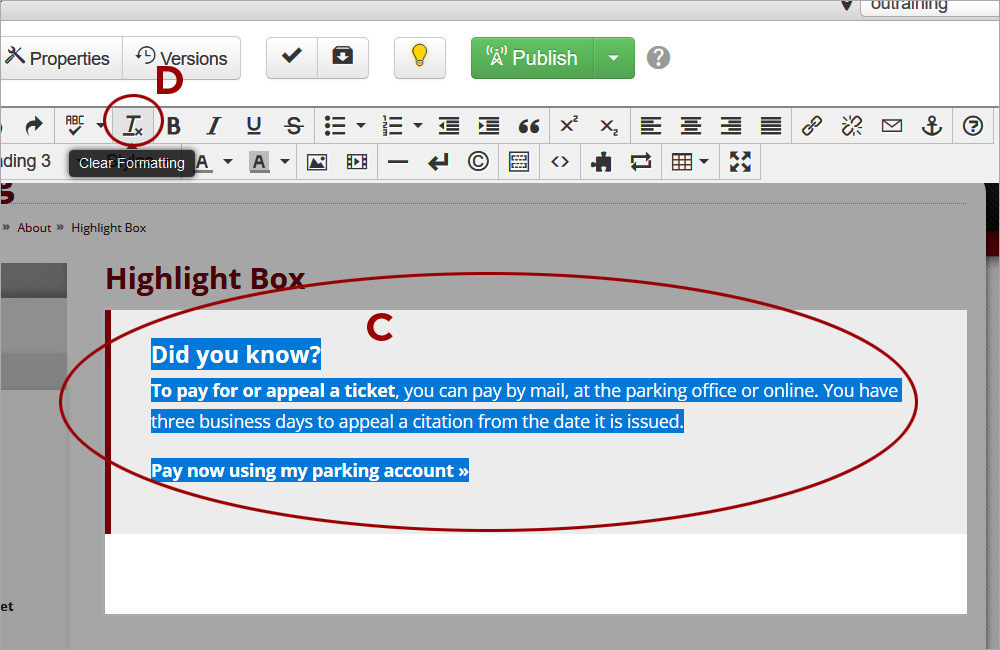Image resolution: width=1000 pixels, height=650 pixels.
Task: Open editor help question icon
Action: (x=973, y=126)
